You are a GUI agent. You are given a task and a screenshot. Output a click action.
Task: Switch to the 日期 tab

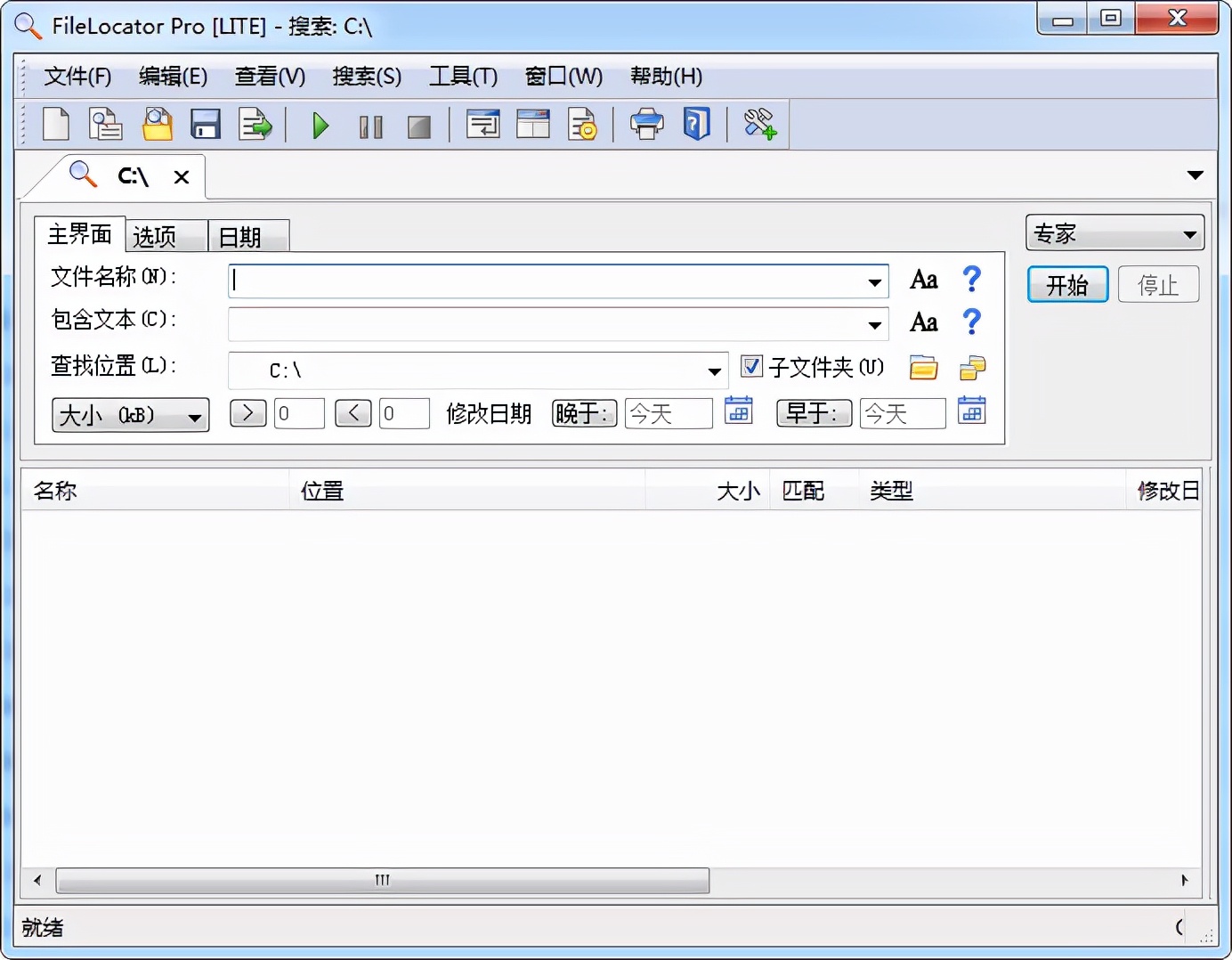pos(248,237)
